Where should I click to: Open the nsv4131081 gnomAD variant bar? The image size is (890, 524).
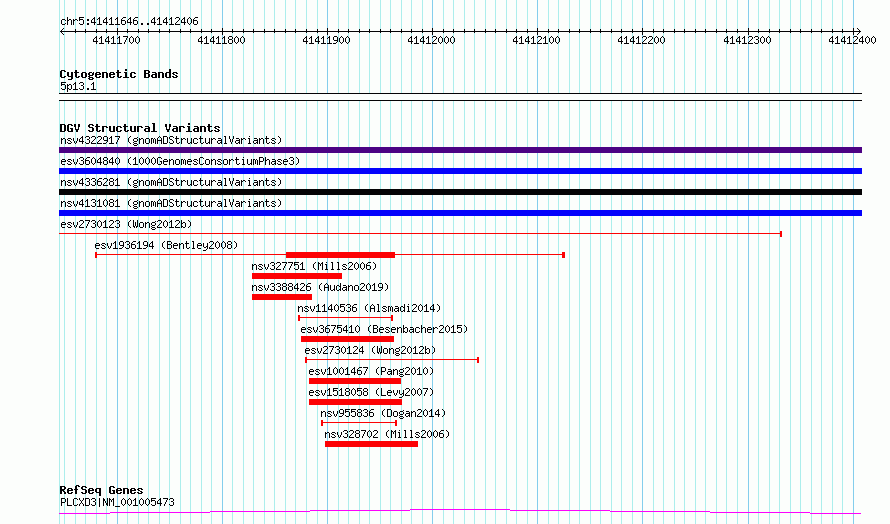point(460,213)
